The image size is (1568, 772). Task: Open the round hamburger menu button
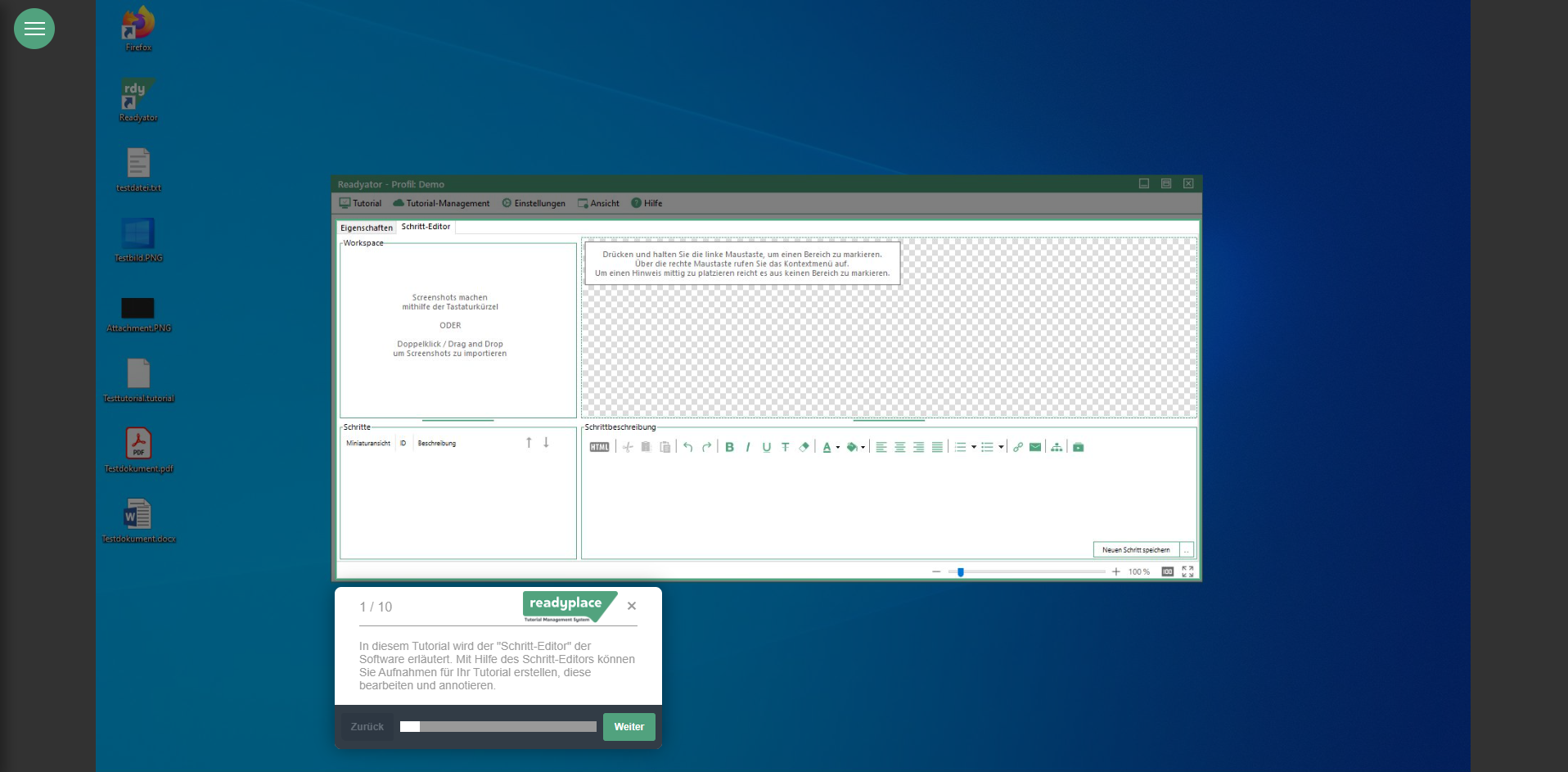(x=34, y=29)
